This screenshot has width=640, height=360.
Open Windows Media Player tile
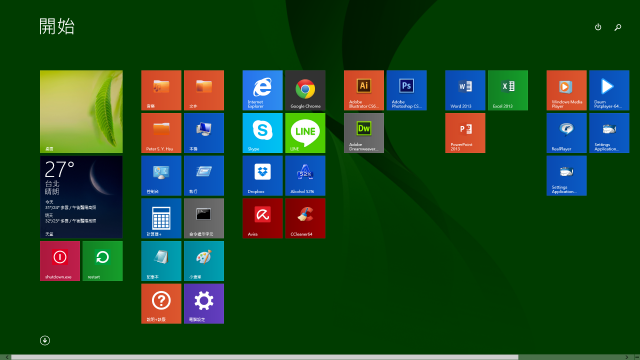click(x=567, y=90)
